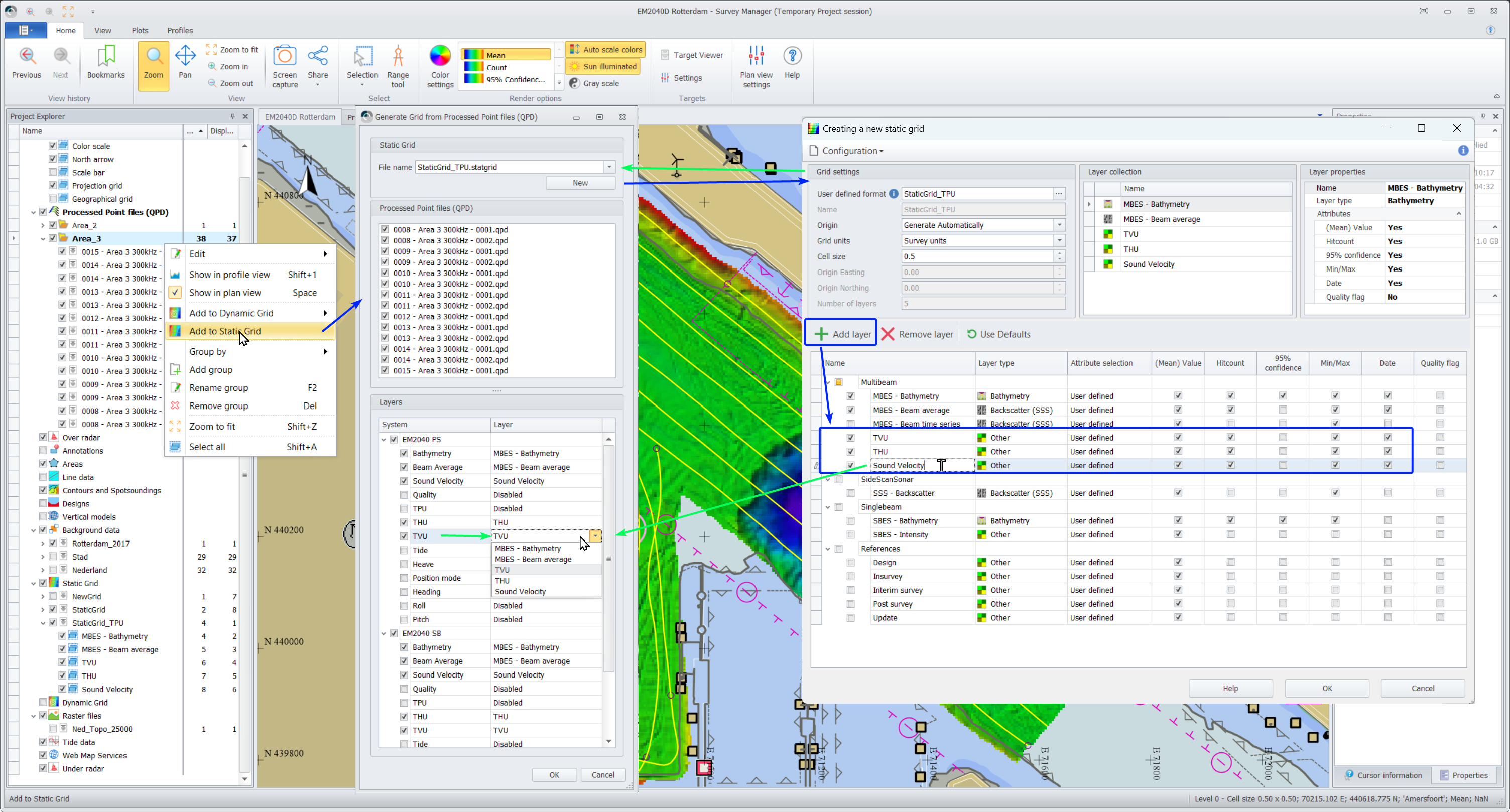This screenshot has width=1510, height=812.
Task: Click the Pan tool icon
Action: (185, 56)
